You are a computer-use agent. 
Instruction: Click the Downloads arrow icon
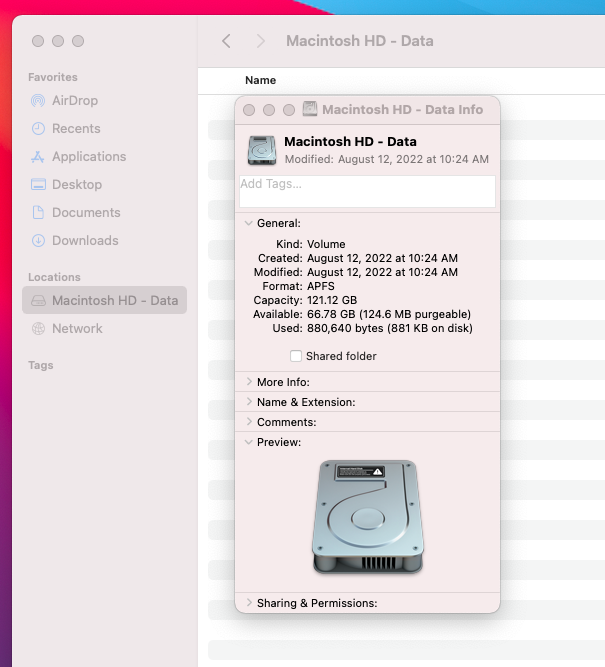coord(38,240)
